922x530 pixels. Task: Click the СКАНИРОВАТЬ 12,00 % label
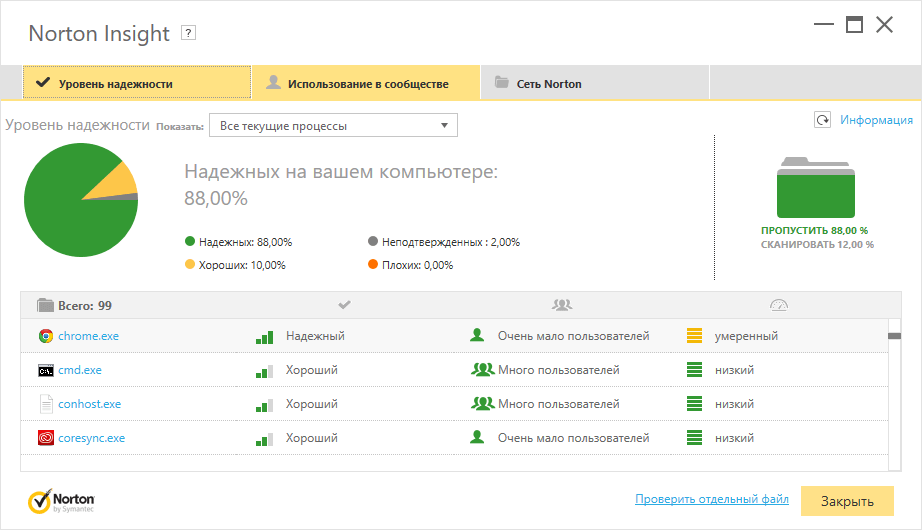click(x=817, y=245)
